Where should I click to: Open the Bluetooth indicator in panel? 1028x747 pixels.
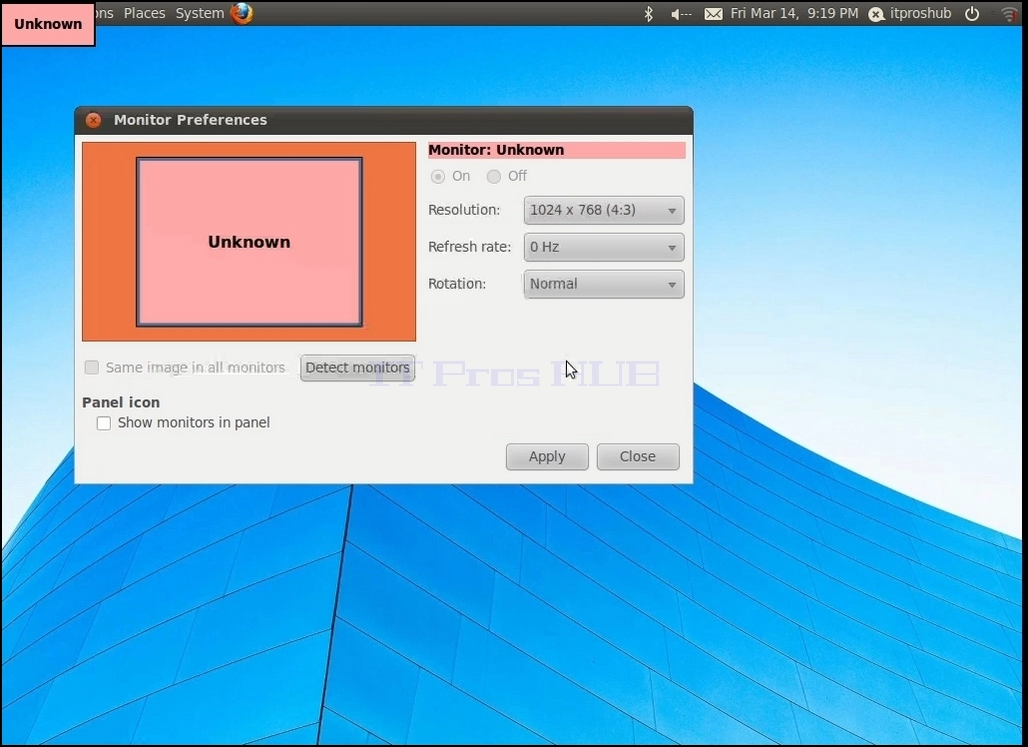(648, 13)
